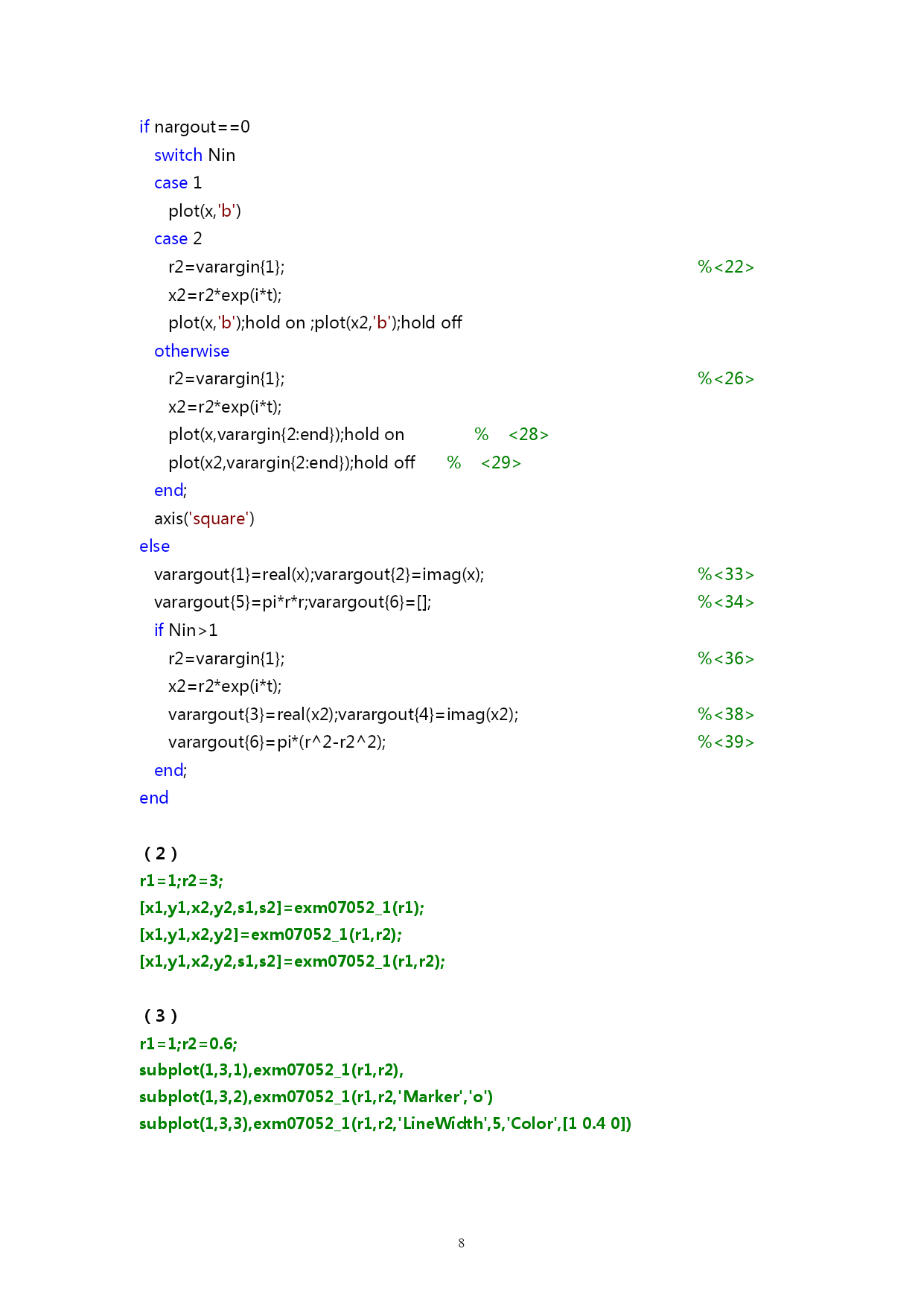This screenshot has height=1307, width=924.
Task: Click the section heading (2)
Action: (160, 854)
